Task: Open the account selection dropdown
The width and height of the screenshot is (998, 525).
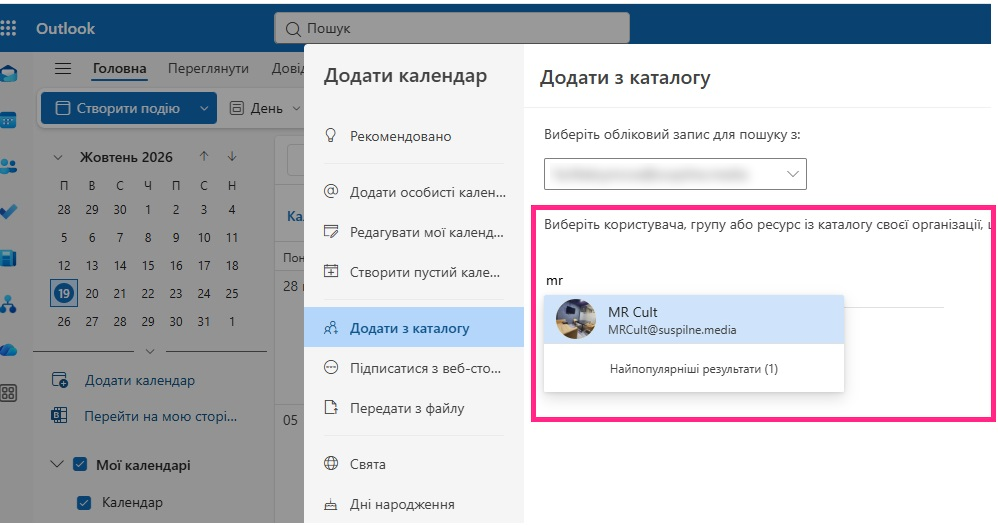Action: pos(675,174)
